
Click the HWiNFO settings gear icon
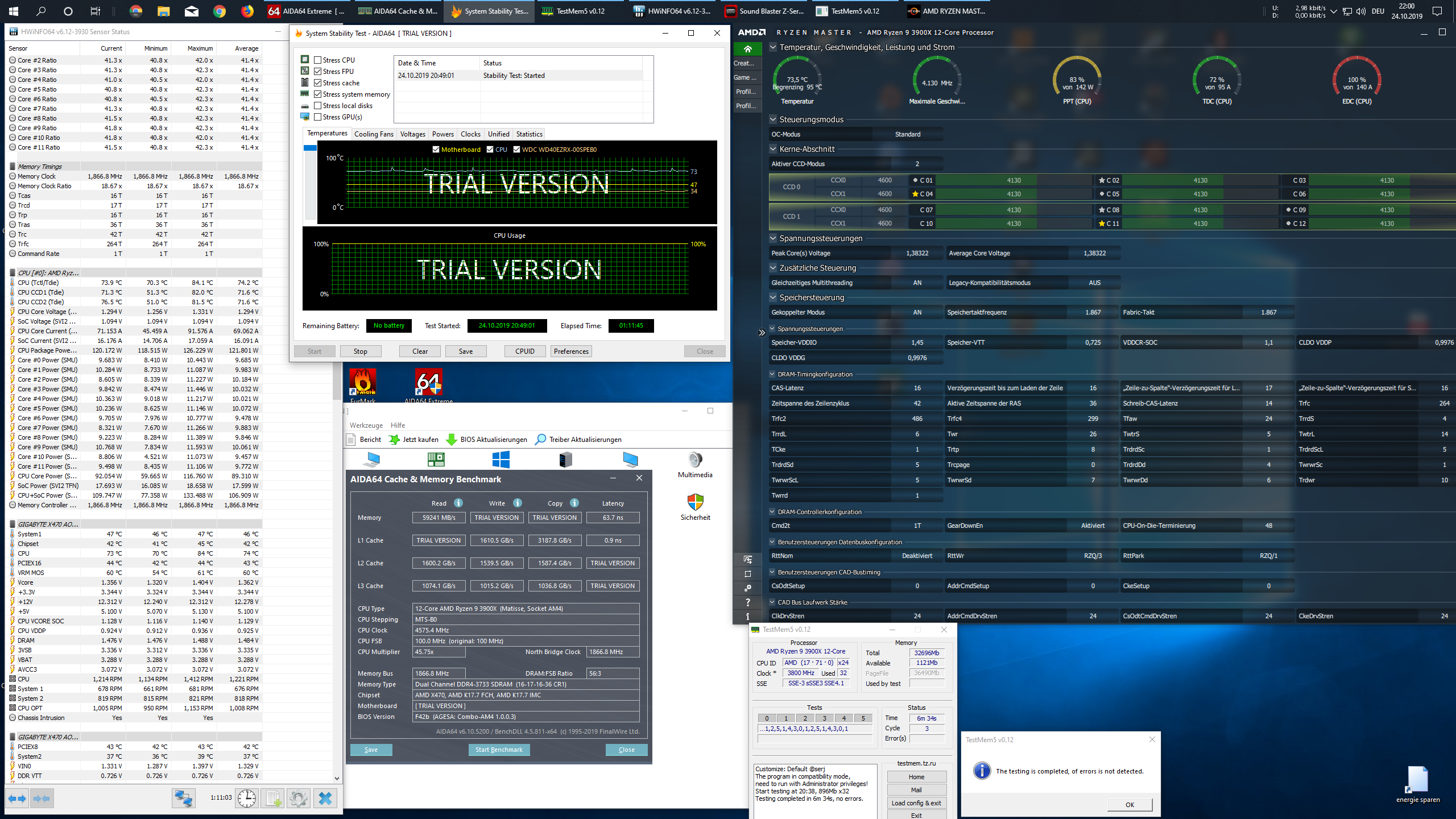point(299,799)
